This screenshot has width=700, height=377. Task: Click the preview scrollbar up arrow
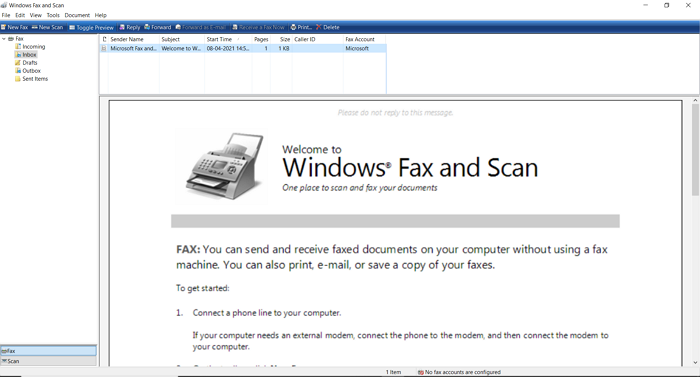point(695,101)
